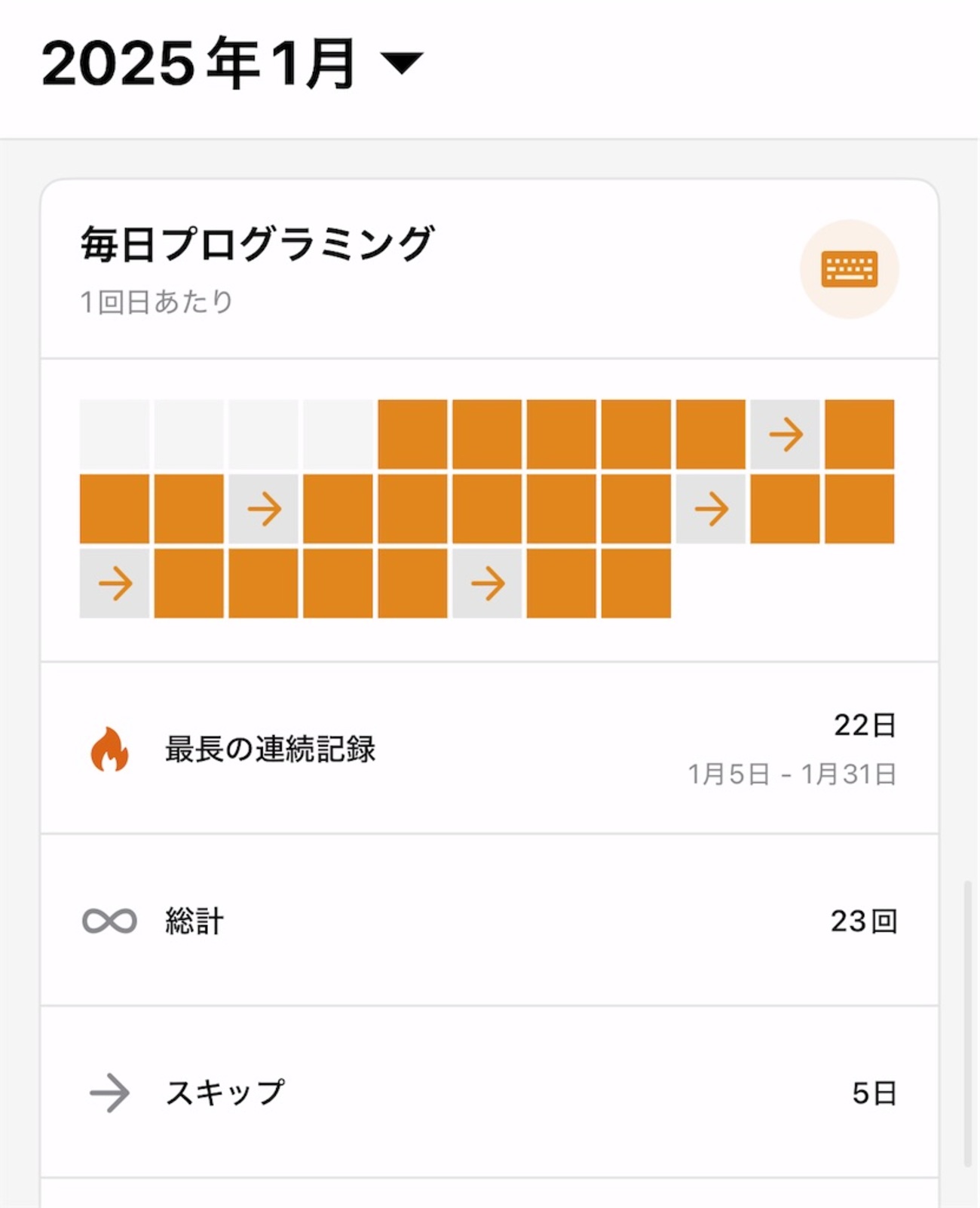The height and width of the screenshot is (1208, 980).
Task: Click the vertical scrollbar on the right edge
Action: click(x=968, y=1024)
